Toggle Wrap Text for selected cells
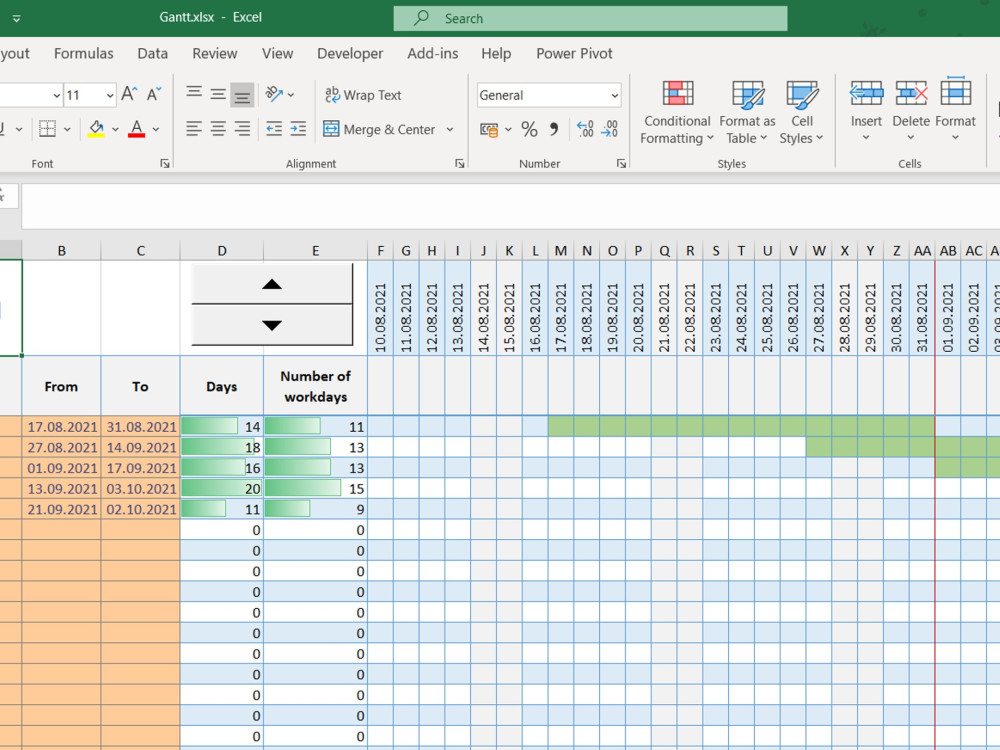Screen dimensions: 1000x750 [x=363, y=95]
